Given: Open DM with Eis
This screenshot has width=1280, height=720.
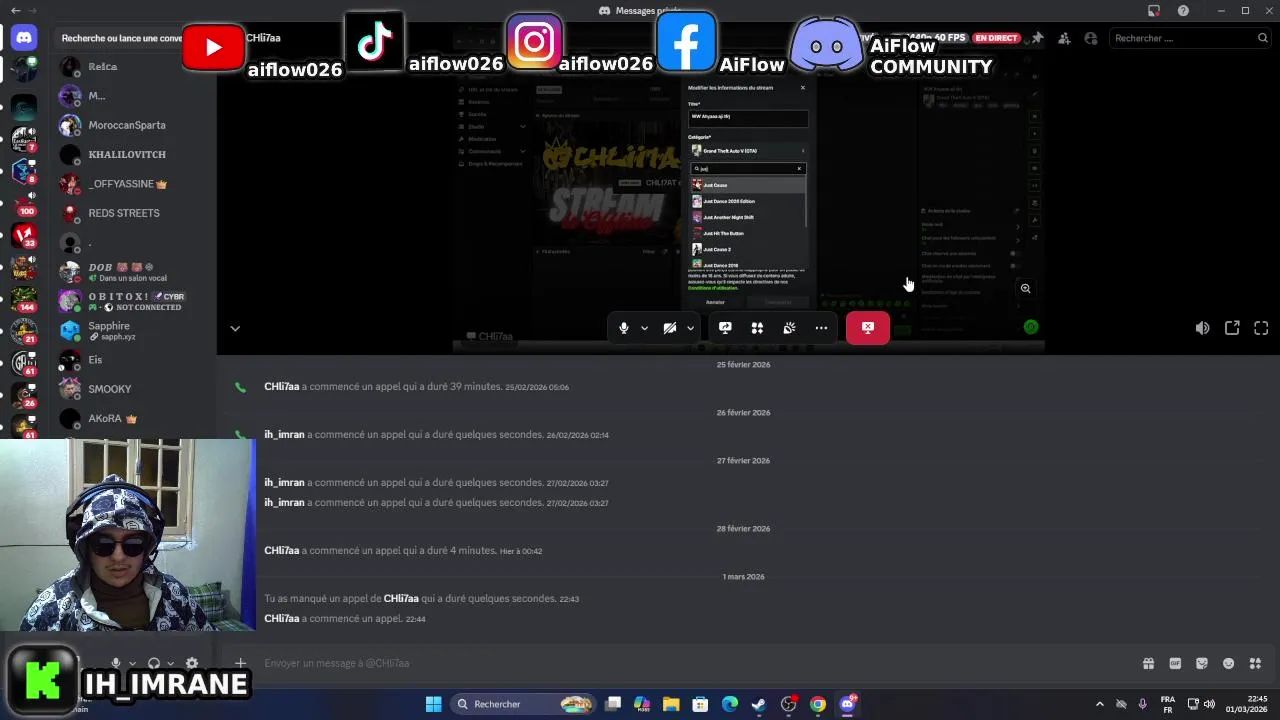Looking at the screenshot, I should 133,360.
